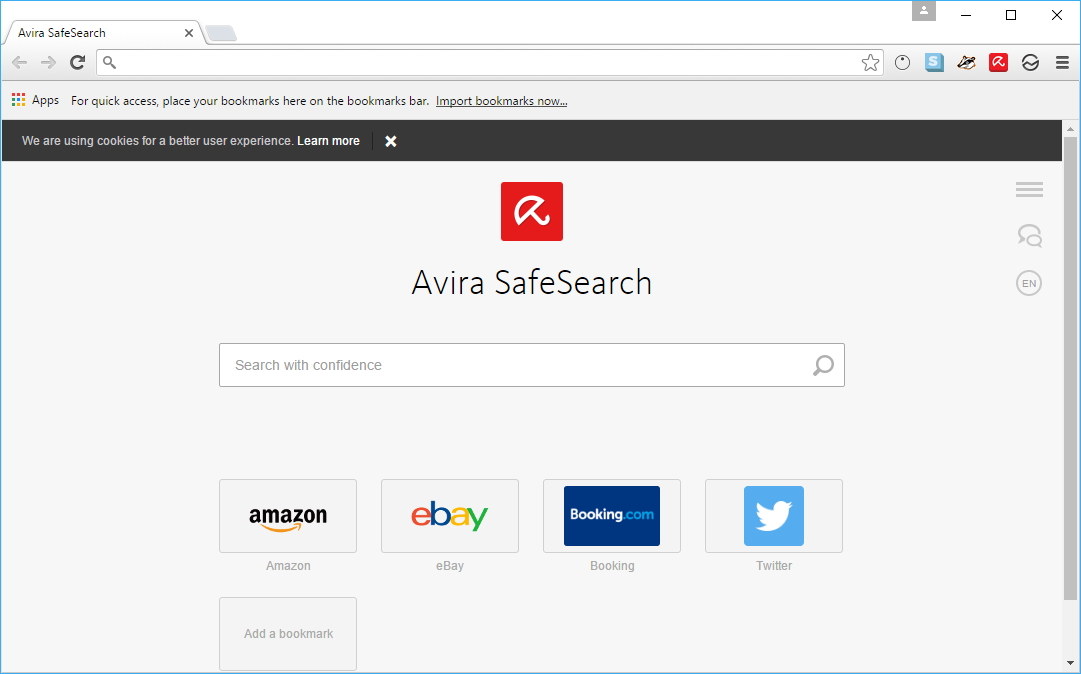Change language with the EN button

pyautogui.click(x=1029, y=283)
